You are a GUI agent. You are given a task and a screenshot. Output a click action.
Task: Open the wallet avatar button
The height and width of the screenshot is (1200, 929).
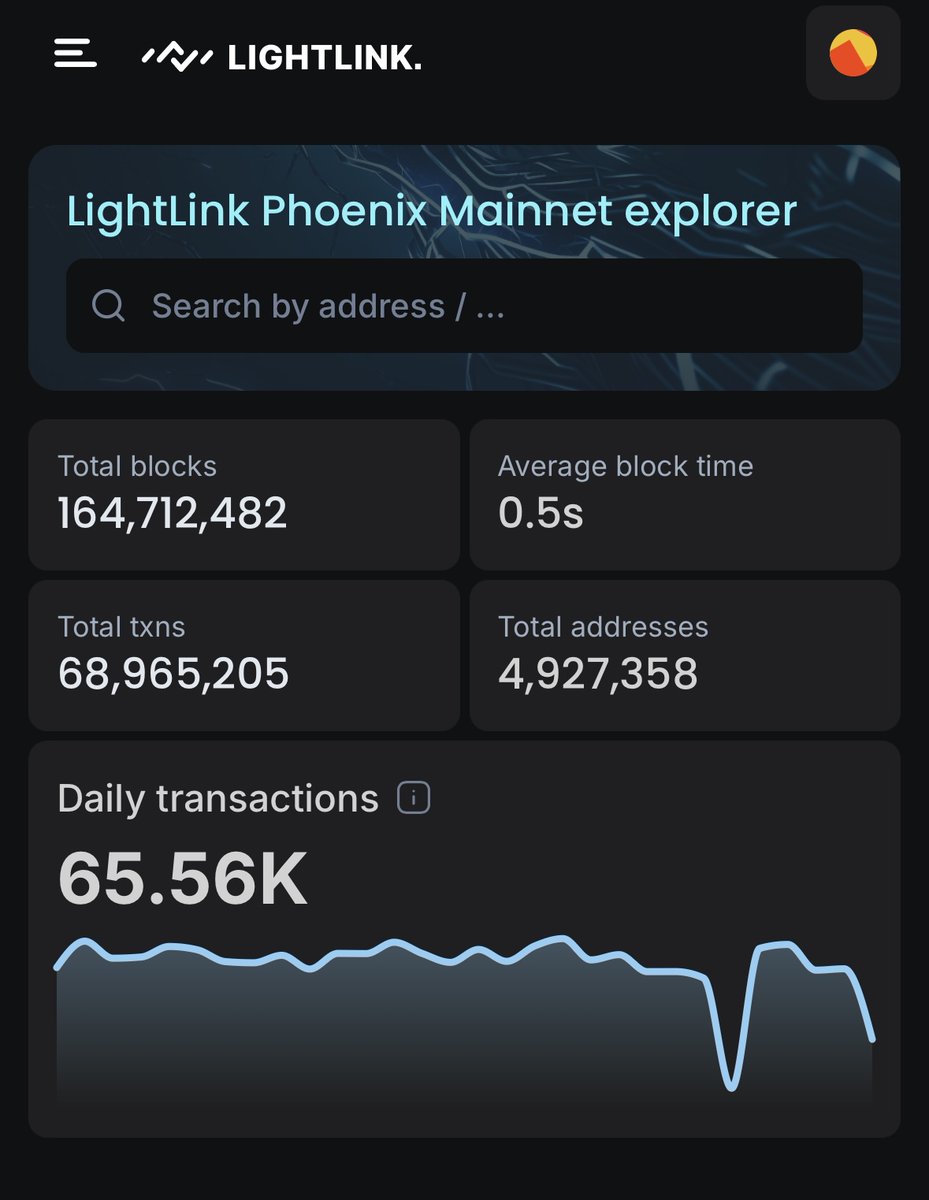(853, 53)
